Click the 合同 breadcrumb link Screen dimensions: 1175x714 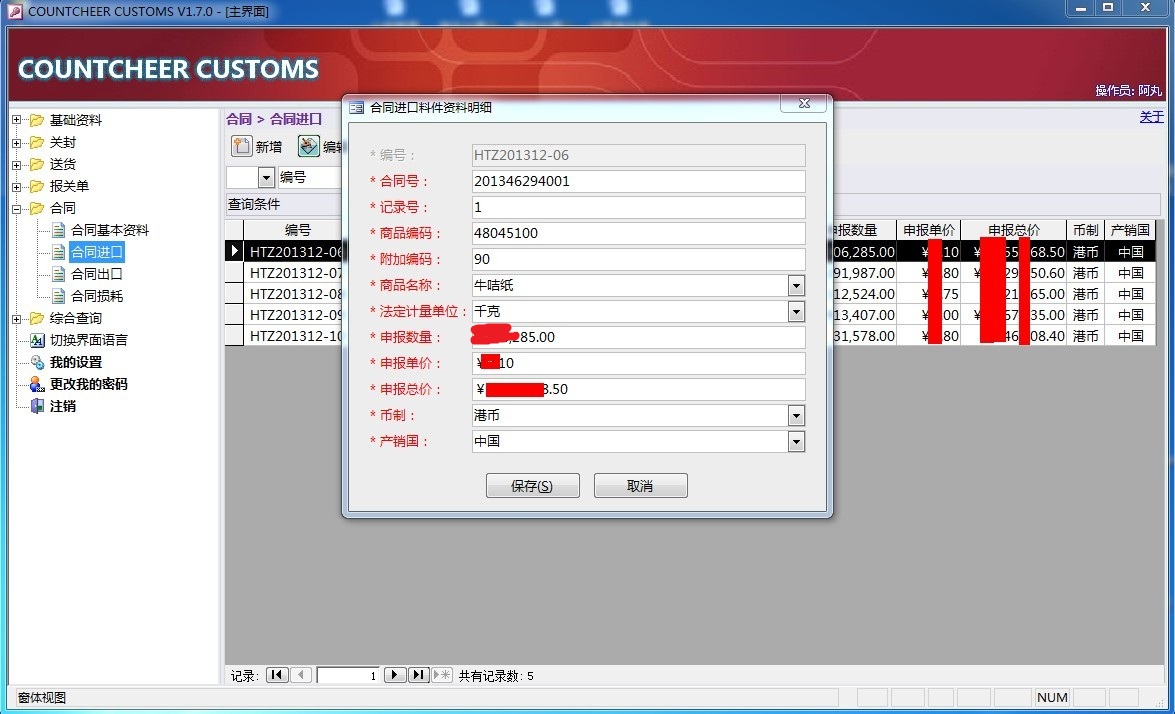pyautogui.click(x=238, y=119)
